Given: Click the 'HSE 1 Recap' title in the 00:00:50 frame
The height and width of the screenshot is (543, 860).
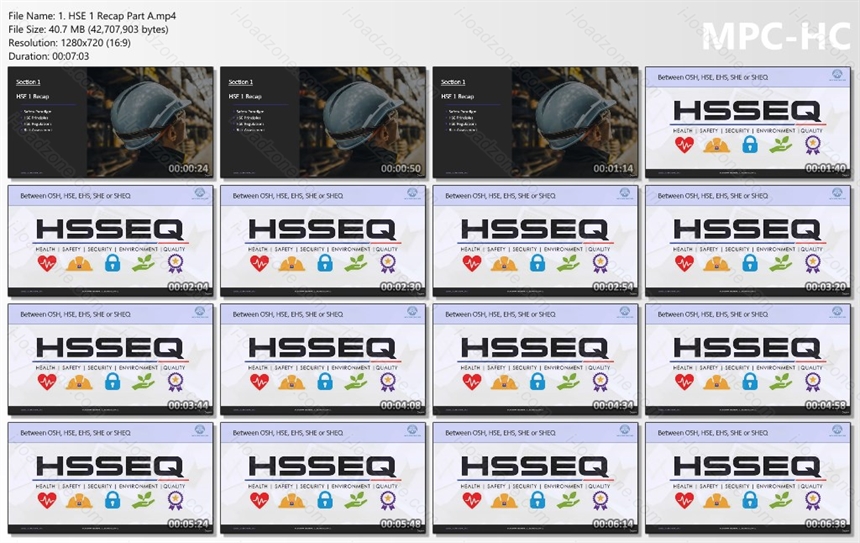Looking at the screenshot, I should (x=245, y=96).
